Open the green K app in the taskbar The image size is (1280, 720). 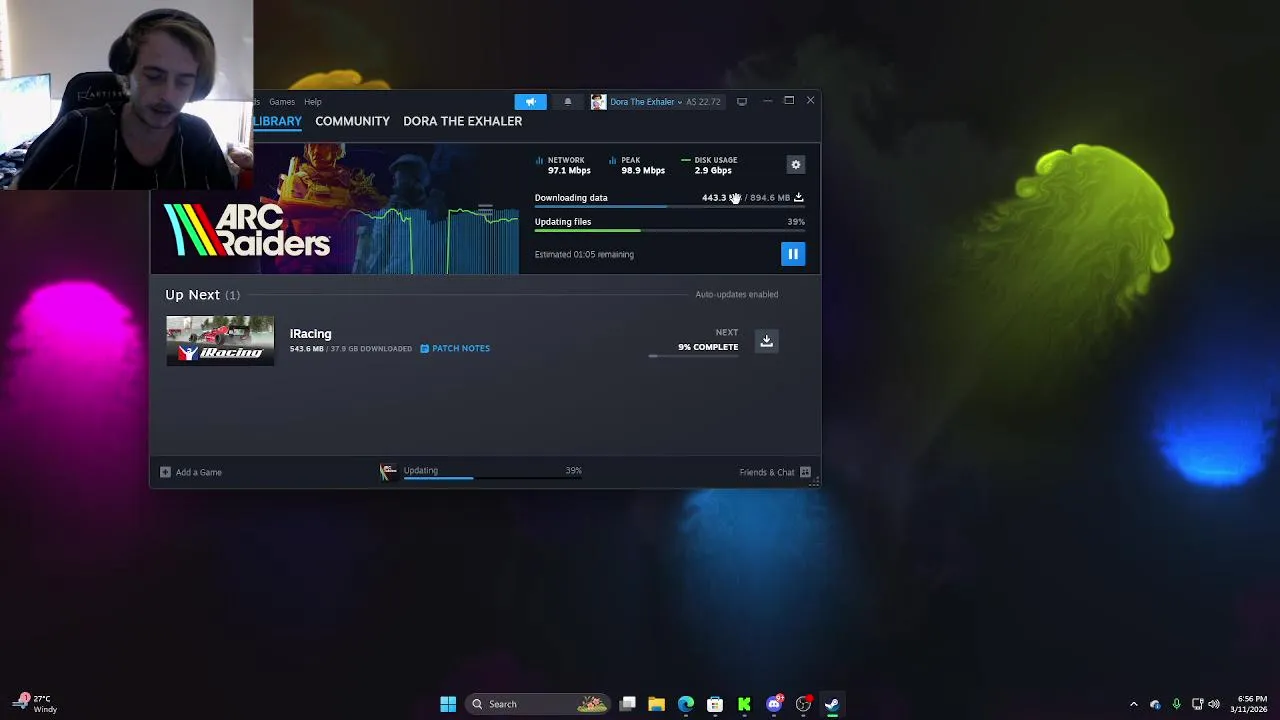[744, 704]
